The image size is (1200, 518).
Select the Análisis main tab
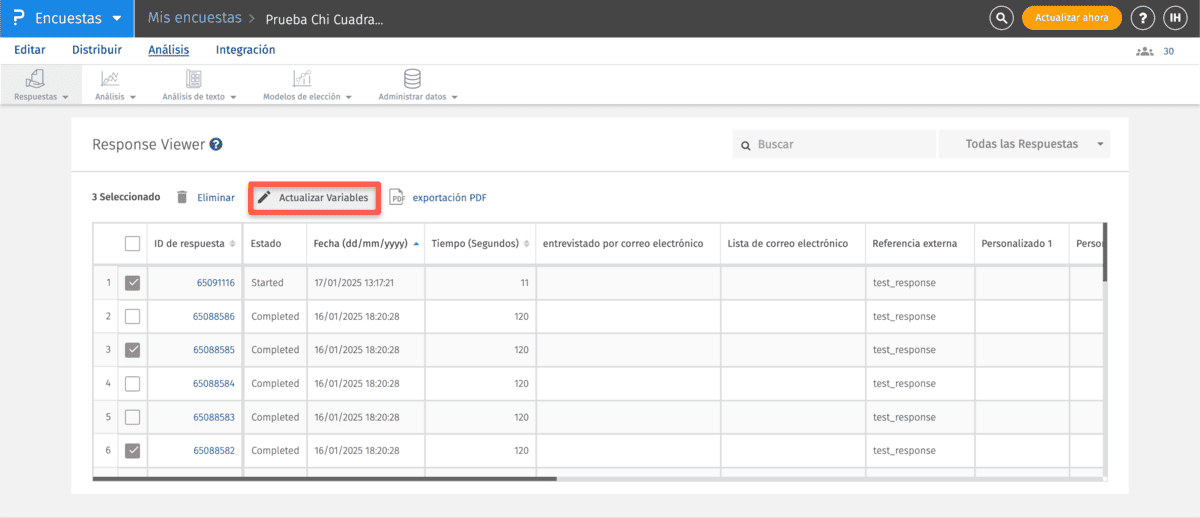(x=169, y=50)
